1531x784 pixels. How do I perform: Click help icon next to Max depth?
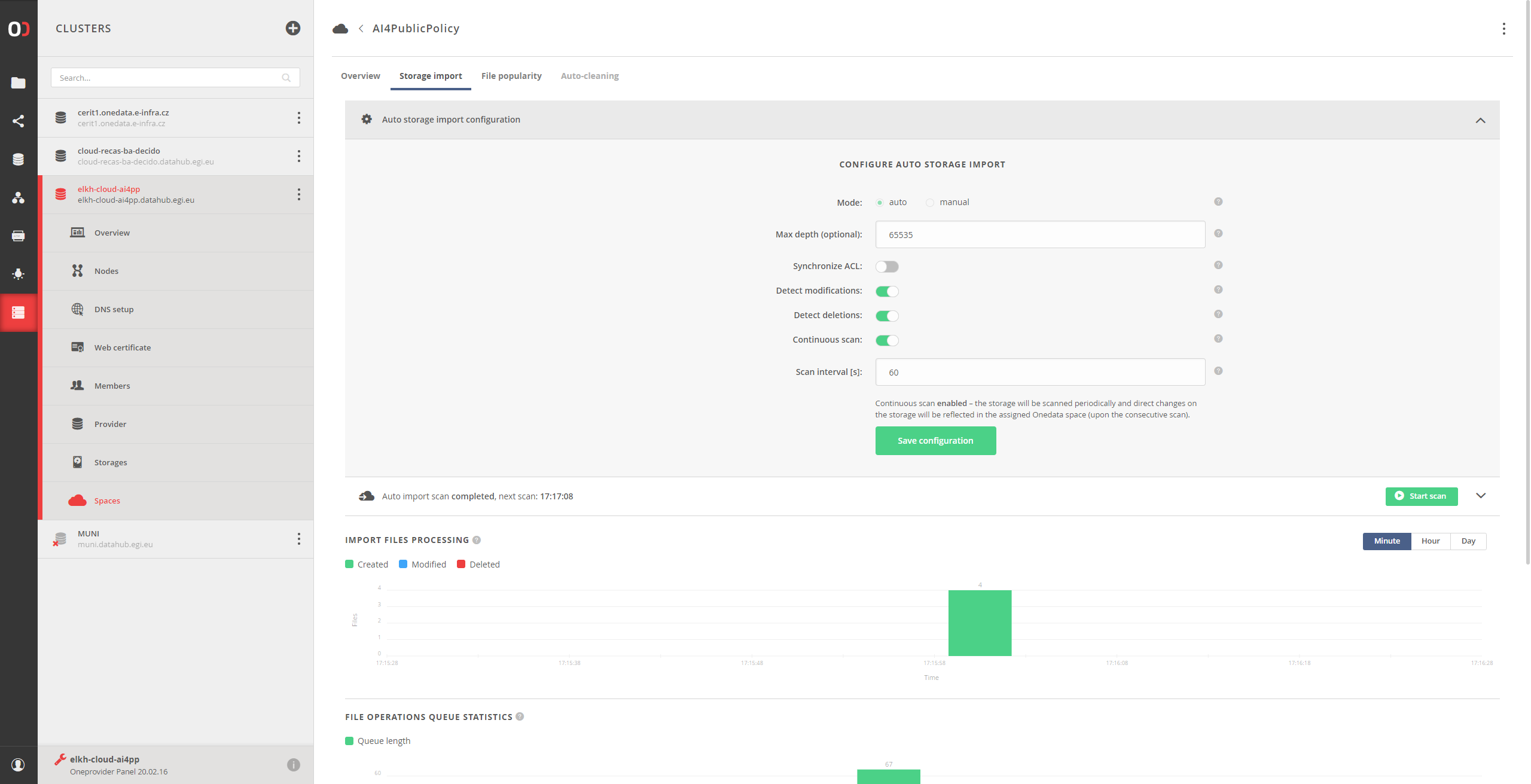coord(1218,234)
